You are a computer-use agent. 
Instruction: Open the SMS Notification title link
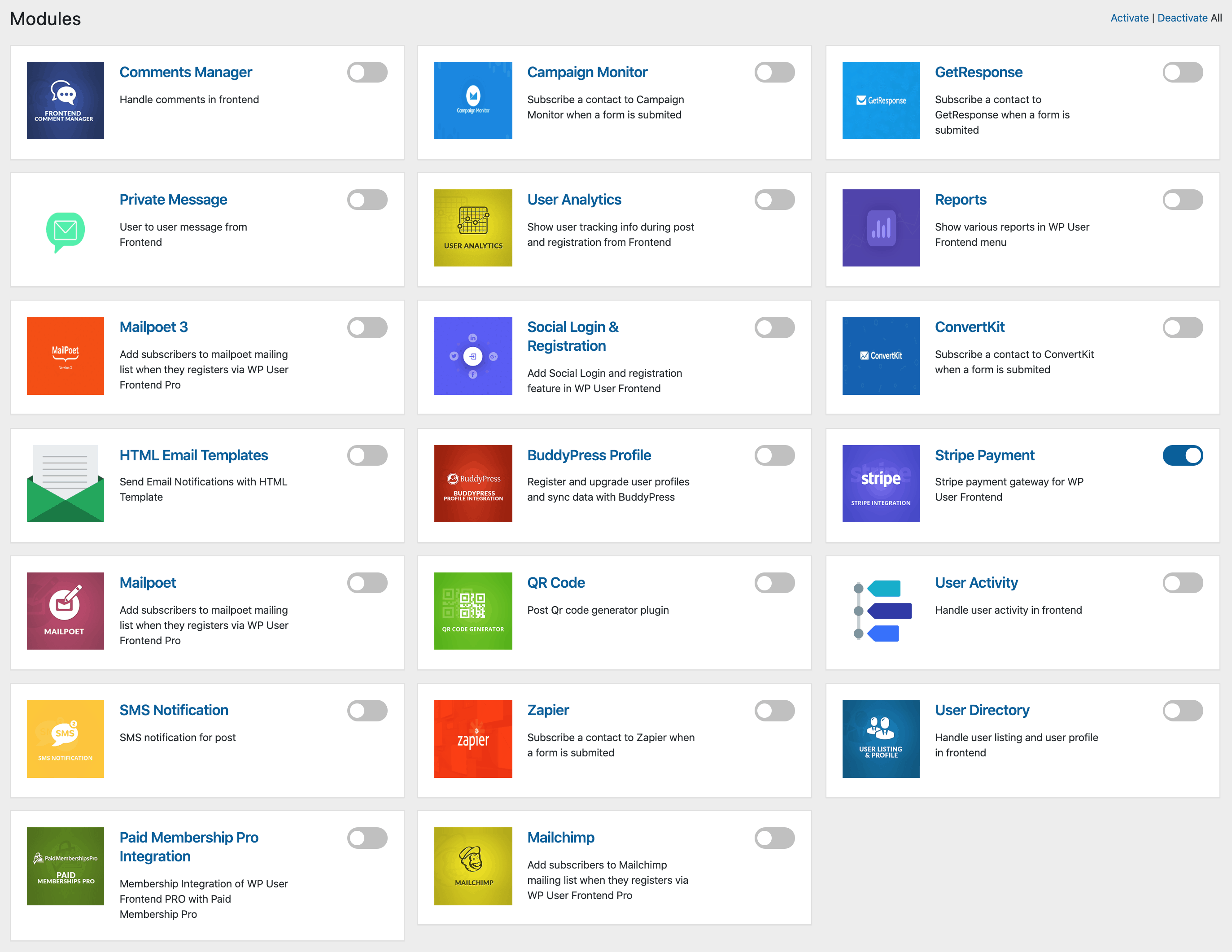tap(174, 710)
